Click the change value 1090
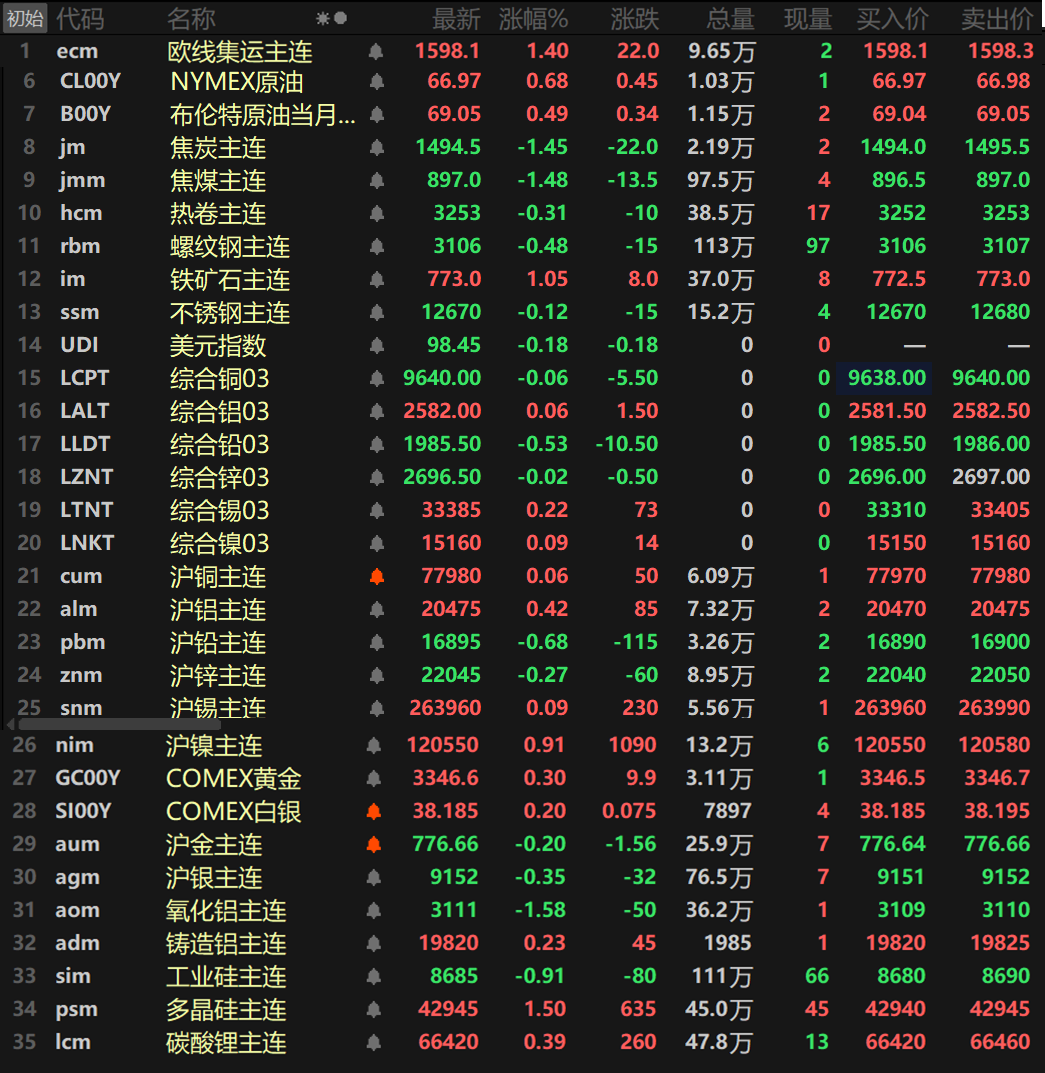 (632, 745)
